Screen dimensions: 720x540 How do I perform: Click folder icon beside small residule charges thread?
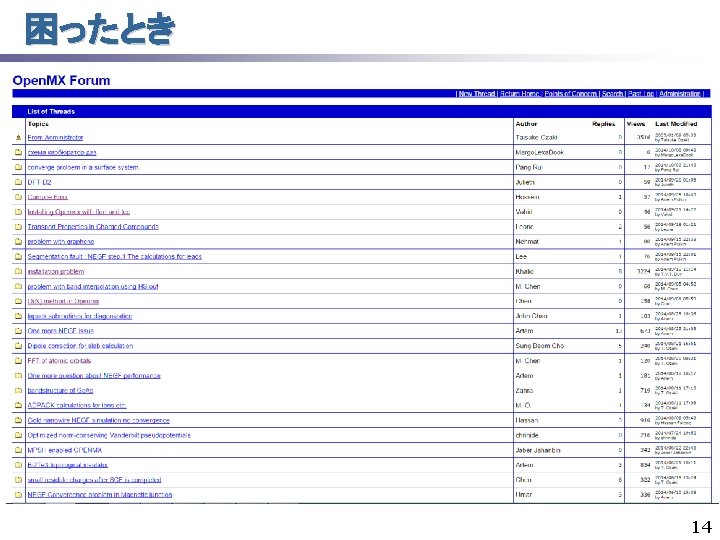point(18,480)
